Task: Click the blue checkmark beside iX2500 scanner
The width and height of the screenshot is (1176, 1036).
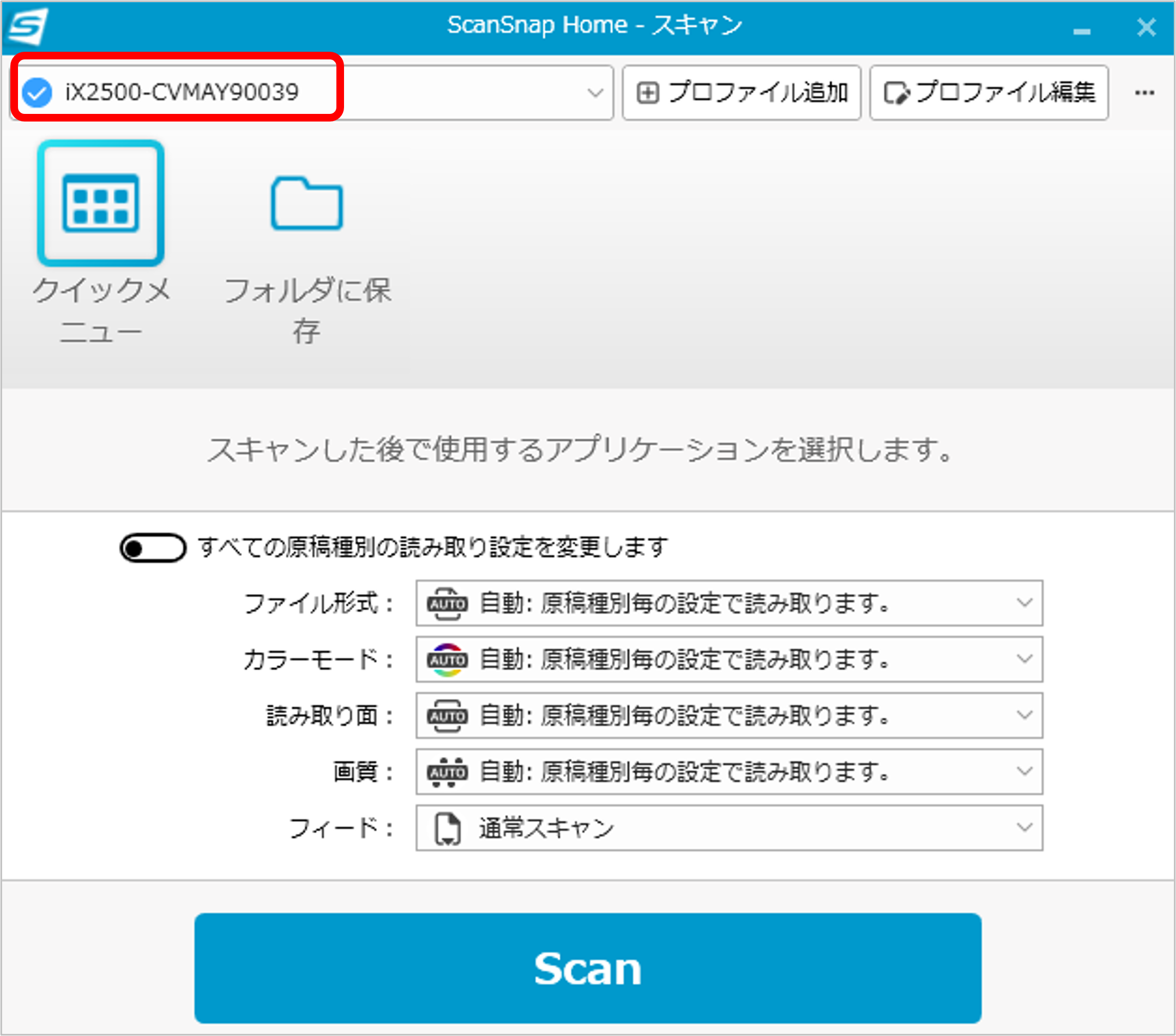Action: point(37,92)
